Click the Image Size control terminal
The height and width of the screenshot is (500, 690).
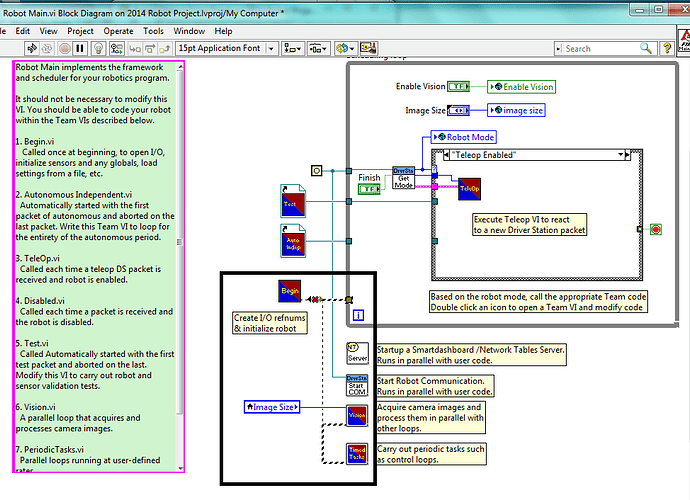coord(459,110)
